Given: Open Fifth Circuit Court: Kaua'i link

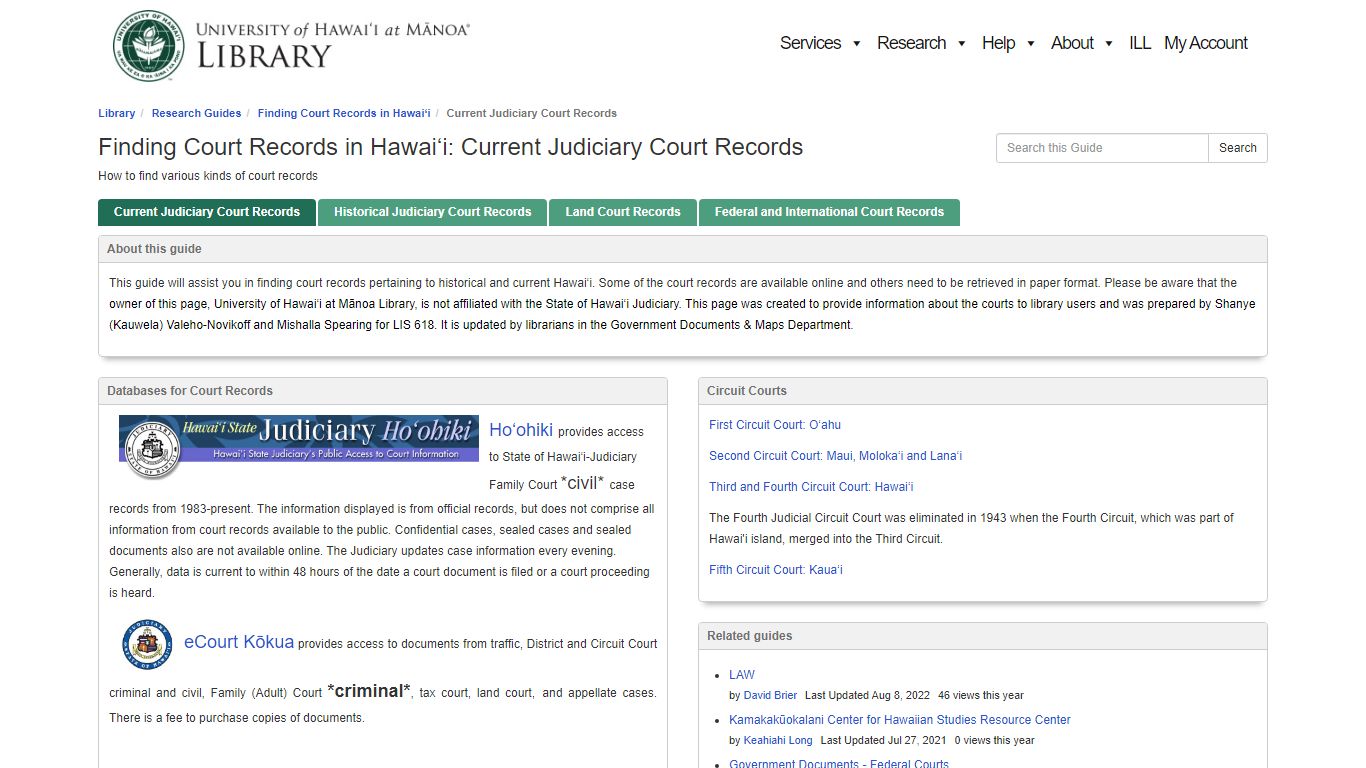Looking at the screenshot, I should coord(776,570).
